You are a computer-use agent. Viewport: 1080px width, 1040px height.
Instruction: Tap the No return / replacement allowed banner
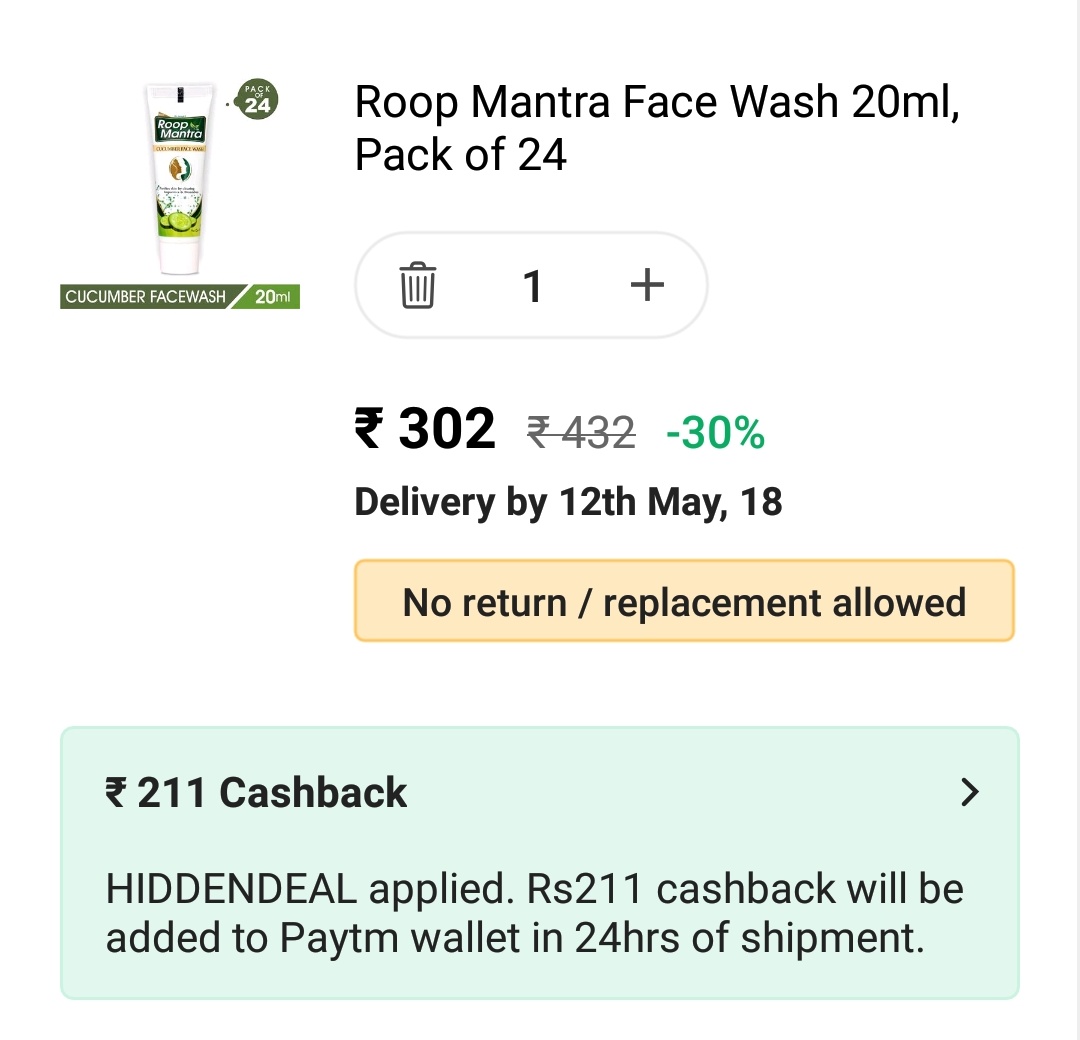click(684, 601)
